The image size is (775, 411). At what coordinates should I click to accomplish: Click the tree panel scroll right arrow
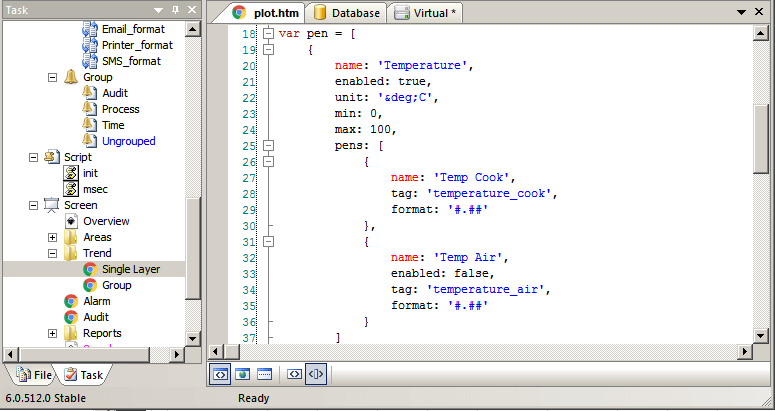pos(177,354)
